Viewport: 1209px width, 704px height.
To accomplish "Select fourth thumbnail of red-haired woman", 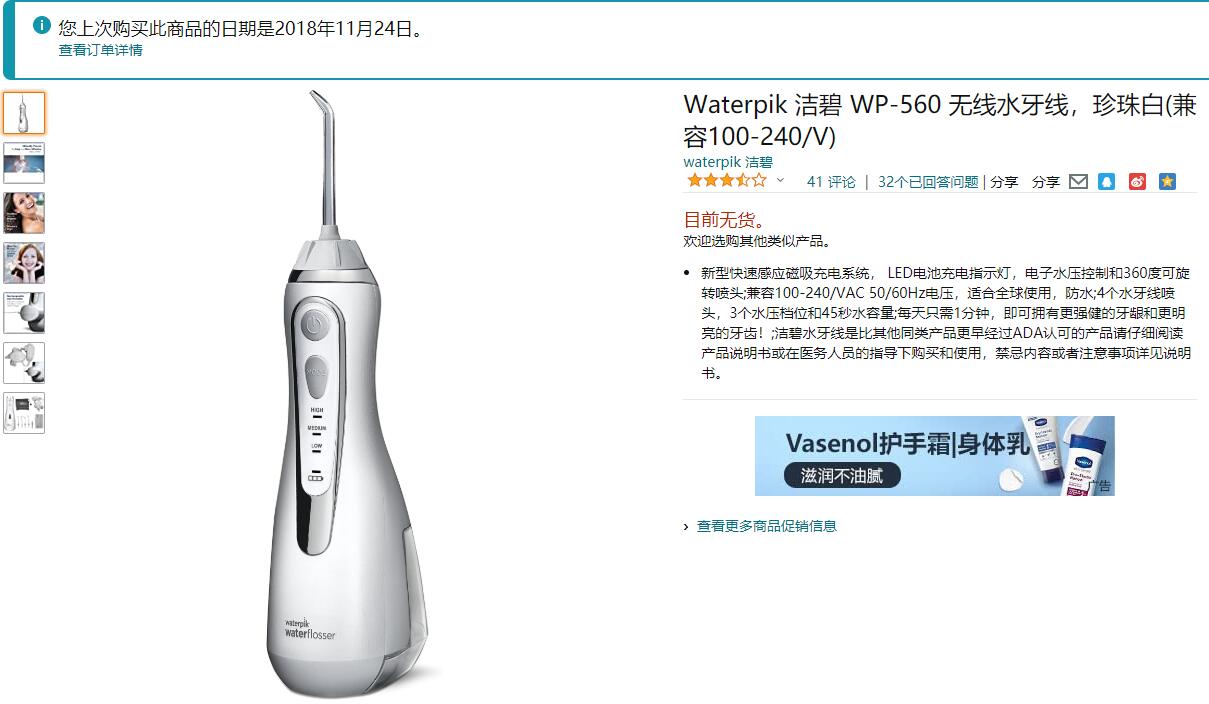I will 24,263.
